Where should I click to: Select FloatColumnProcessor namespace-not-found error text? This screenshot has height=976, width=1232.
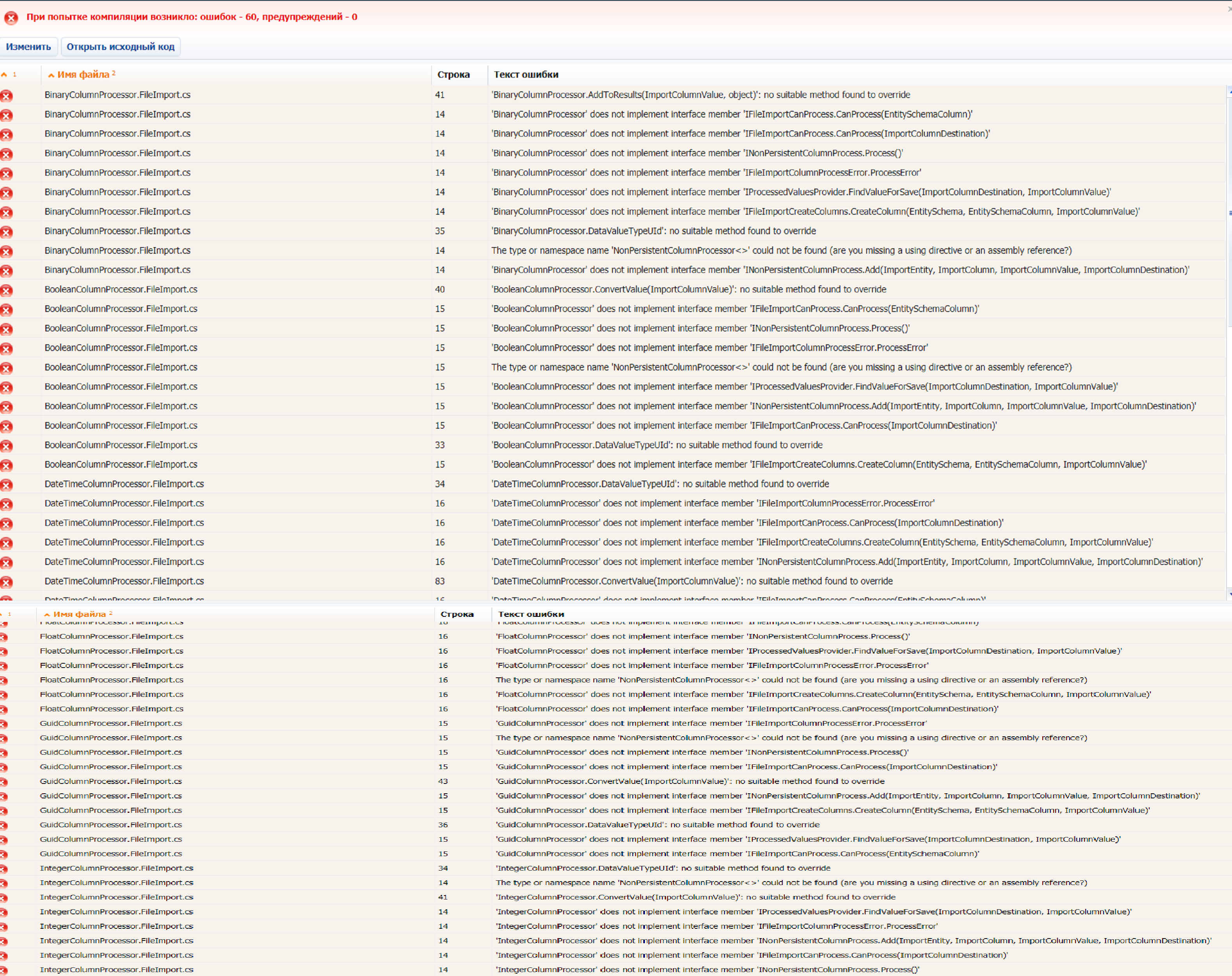click(x=791, y=680)
